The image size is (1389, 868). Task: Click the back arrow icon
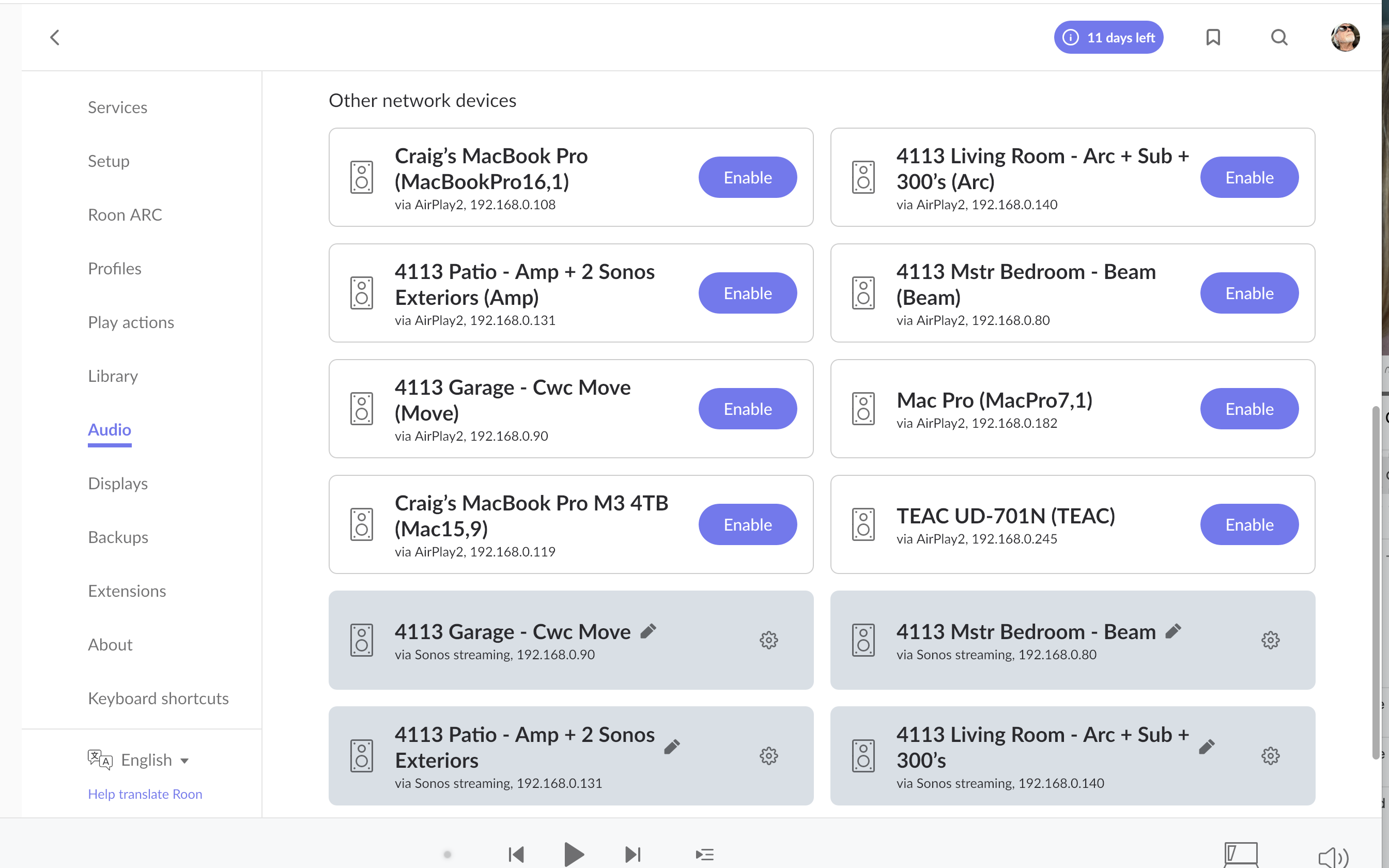click(55, 38)
